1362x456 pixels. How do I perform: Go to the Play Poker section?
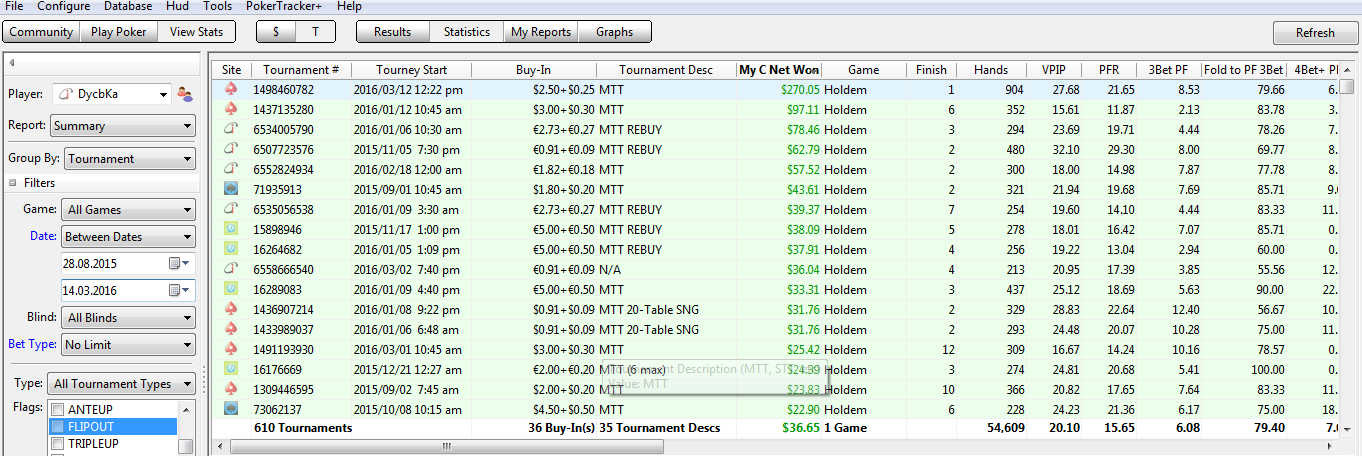(118, 32)
